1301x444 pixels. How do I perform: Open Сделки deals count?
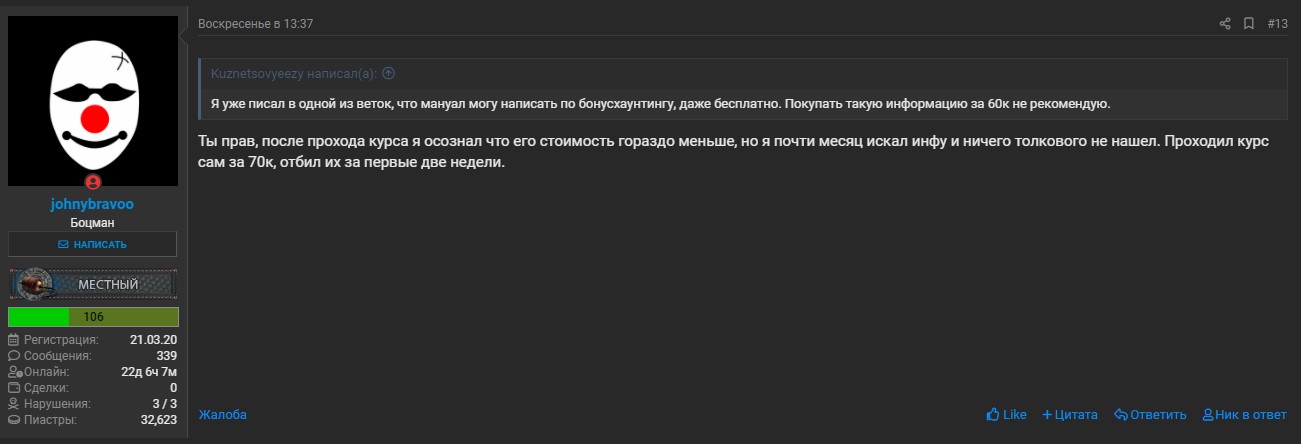point(173,388)
